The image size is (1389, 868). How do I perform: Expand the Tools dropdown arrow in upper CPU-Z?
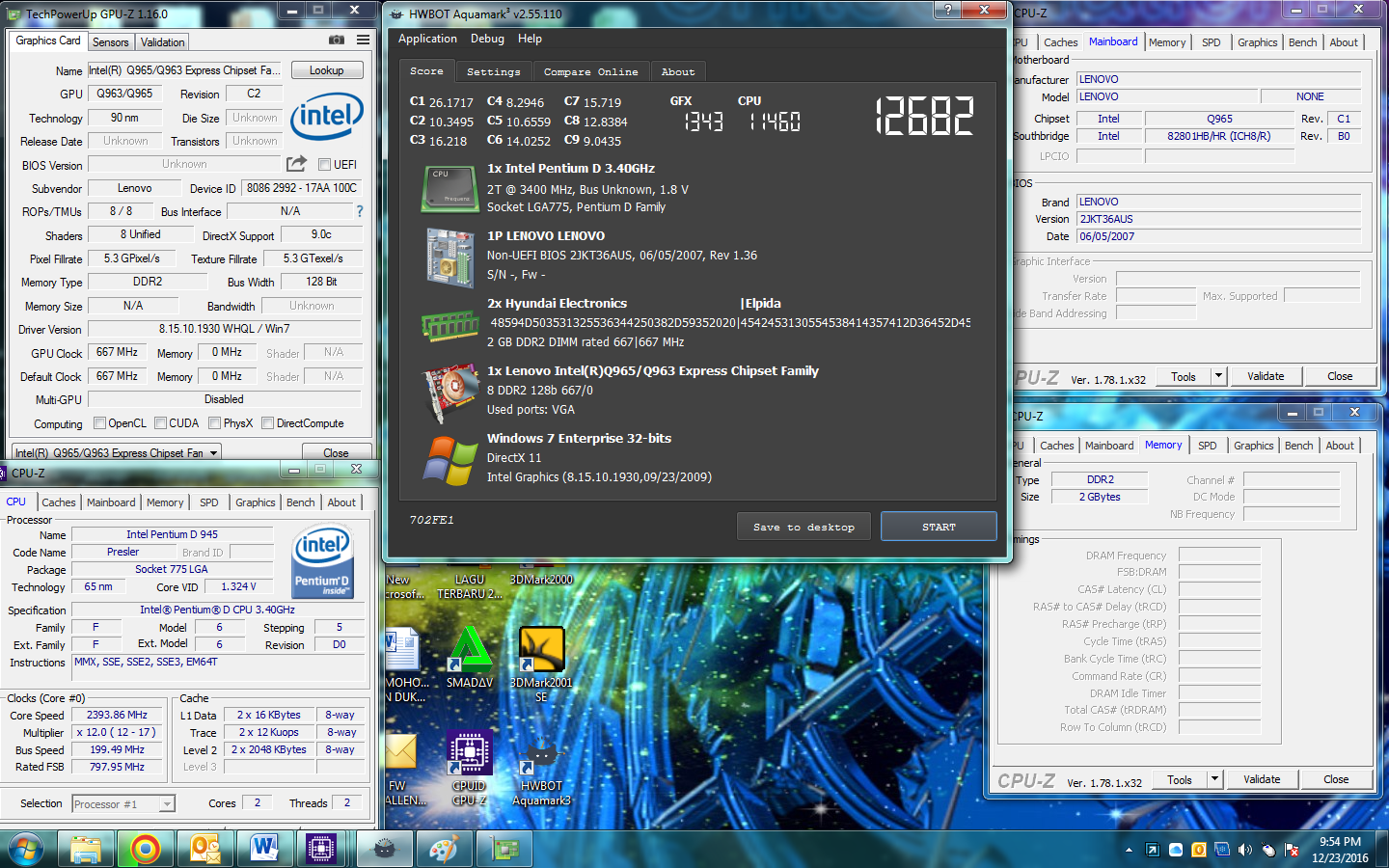(x=1218, y=376)
